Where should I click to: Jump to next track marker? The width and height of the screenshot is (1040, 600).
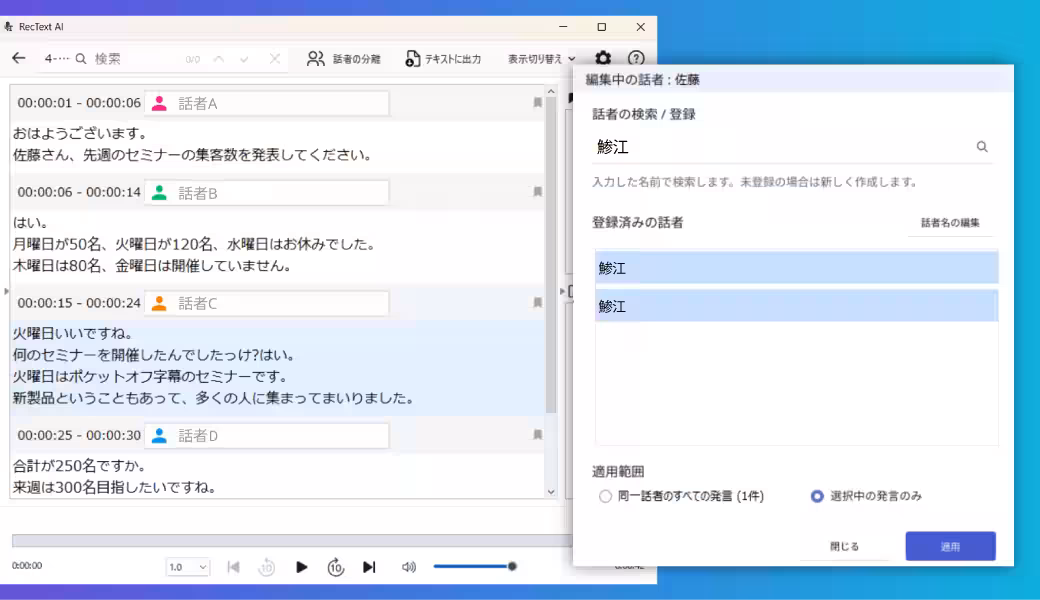pos(369,565)
